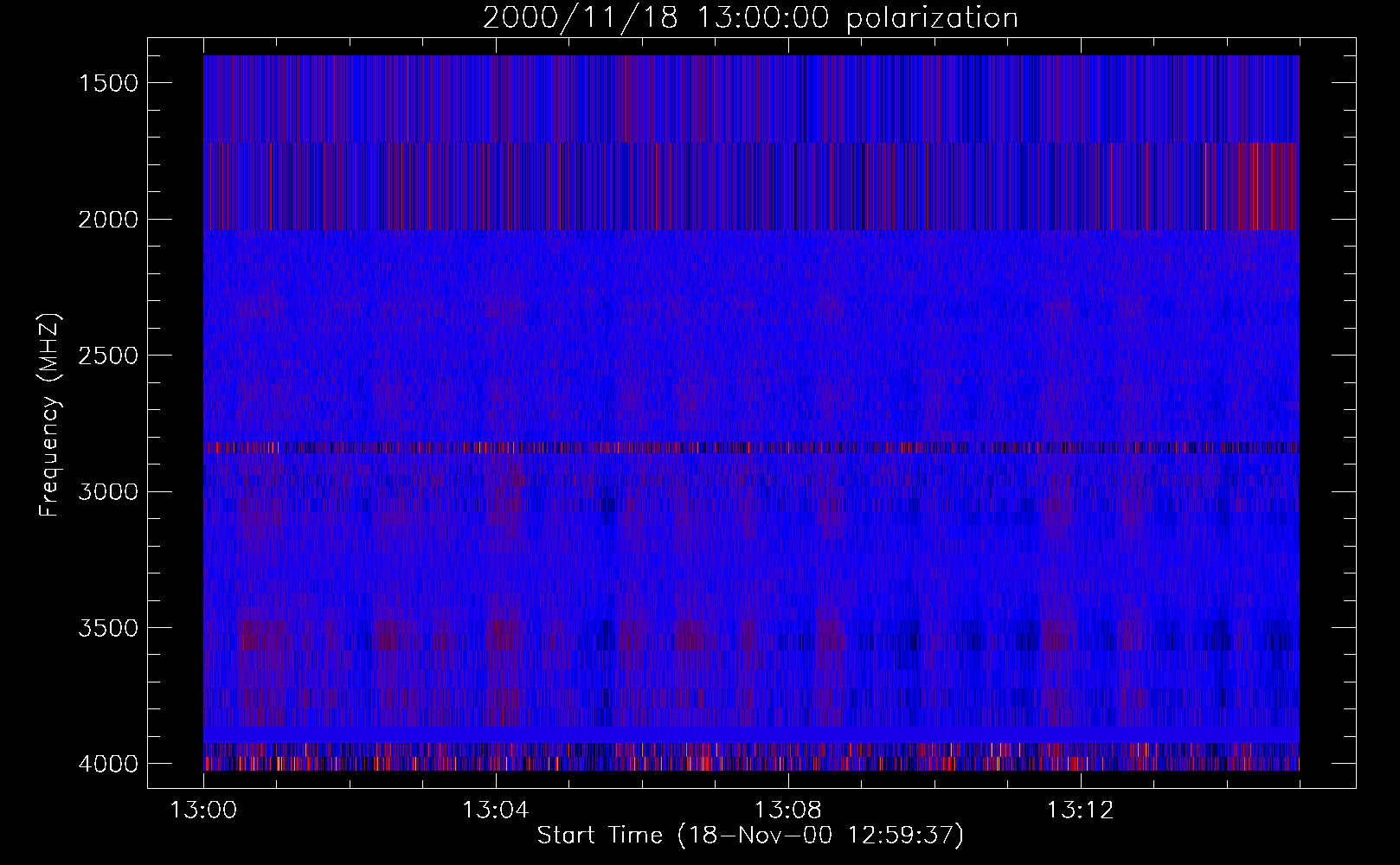Click the 13:04 time tick label
Image resolution: width=1400 pixels, height=865 pixels.
click(495, 811)
